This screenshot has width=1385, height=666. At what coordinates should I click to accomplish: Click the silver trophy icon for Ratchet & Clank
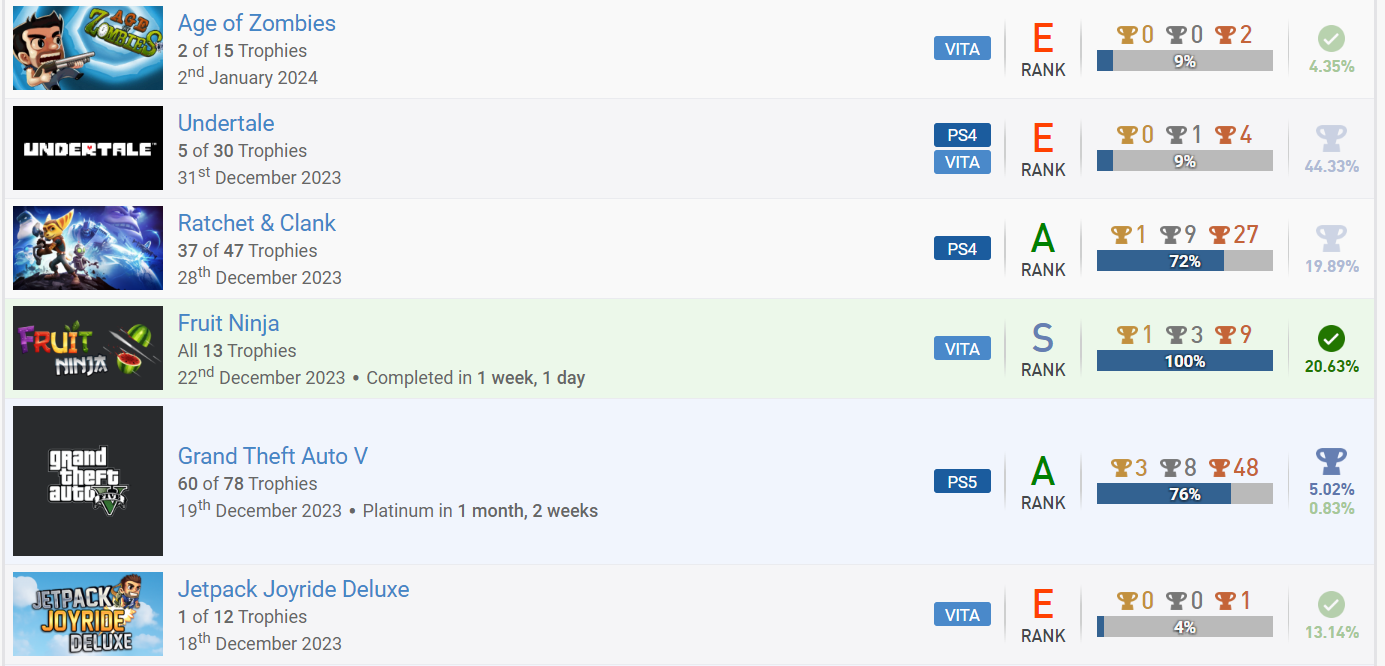1171,235
